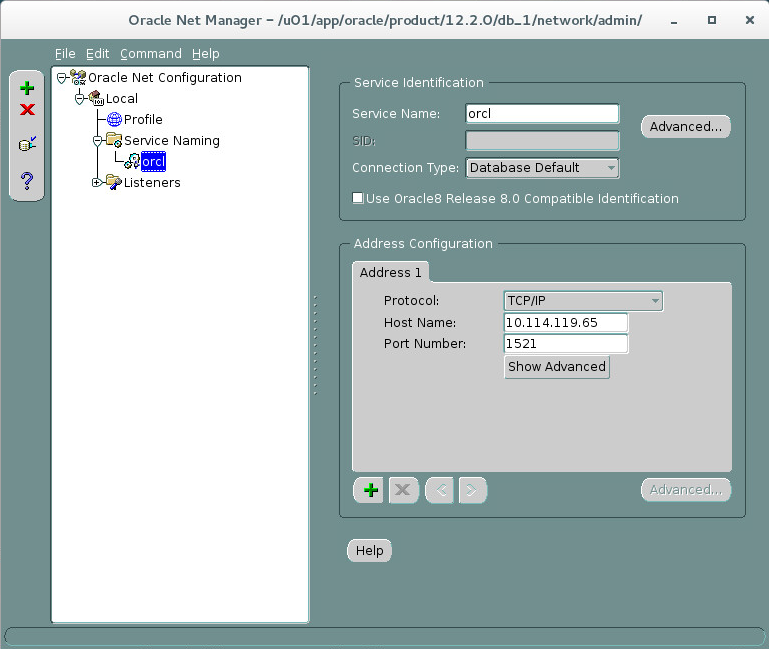
Task: Open the File menu
Action: tap(65, 53)
